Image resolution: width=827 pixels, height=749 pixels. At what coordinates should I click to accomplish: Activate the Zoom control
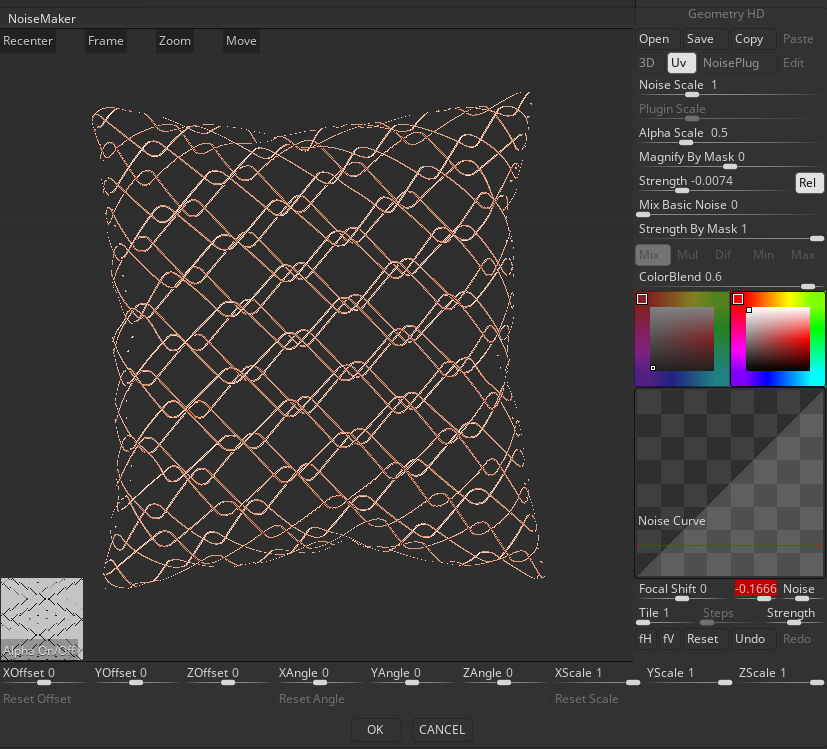[175, 41]
